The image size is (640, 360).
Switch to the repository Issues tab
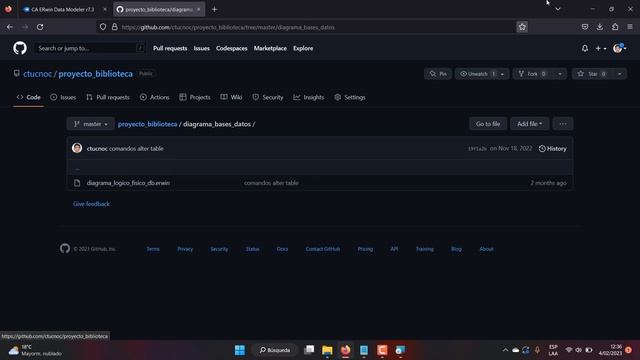click(63, 97)
